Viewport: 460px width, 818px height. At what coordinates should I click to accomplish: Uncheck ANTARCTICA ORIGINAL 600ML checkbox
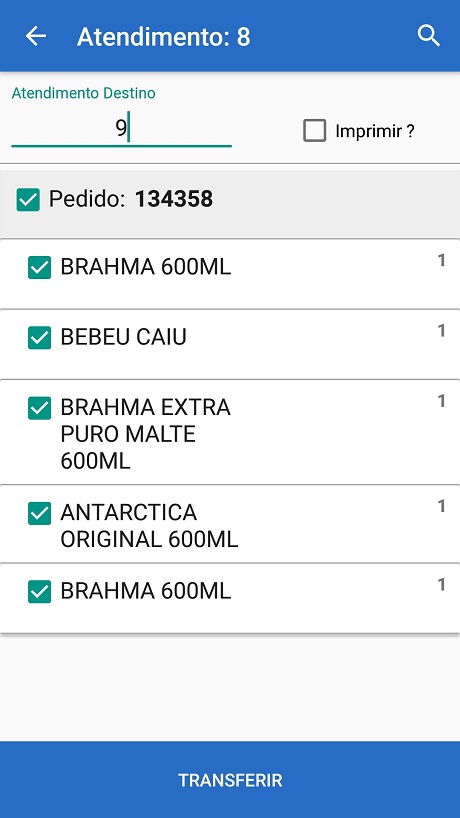pyautogui.click(x=40, y=513)
